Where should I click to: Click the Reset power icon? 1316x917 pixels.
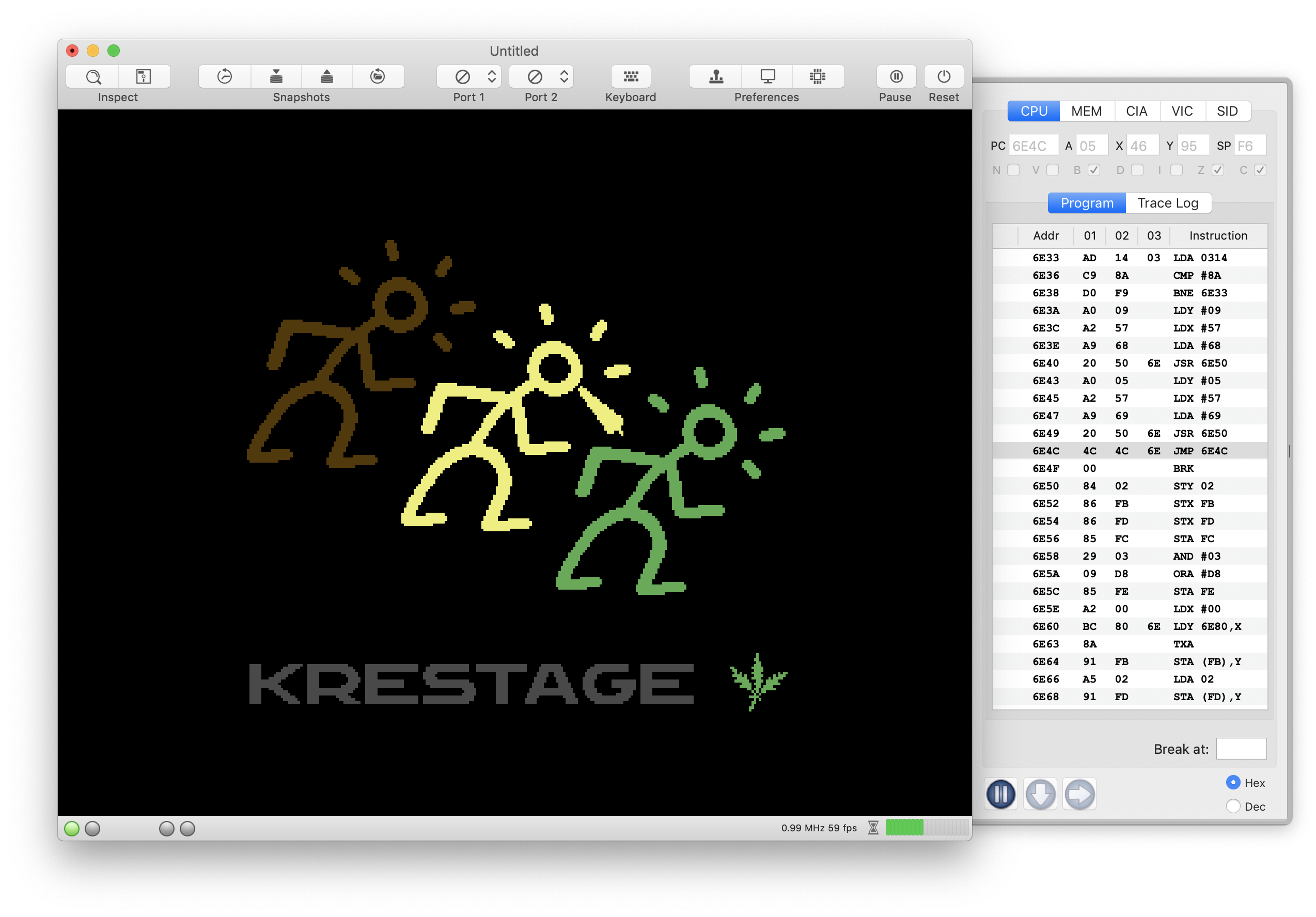coord(944,76)
